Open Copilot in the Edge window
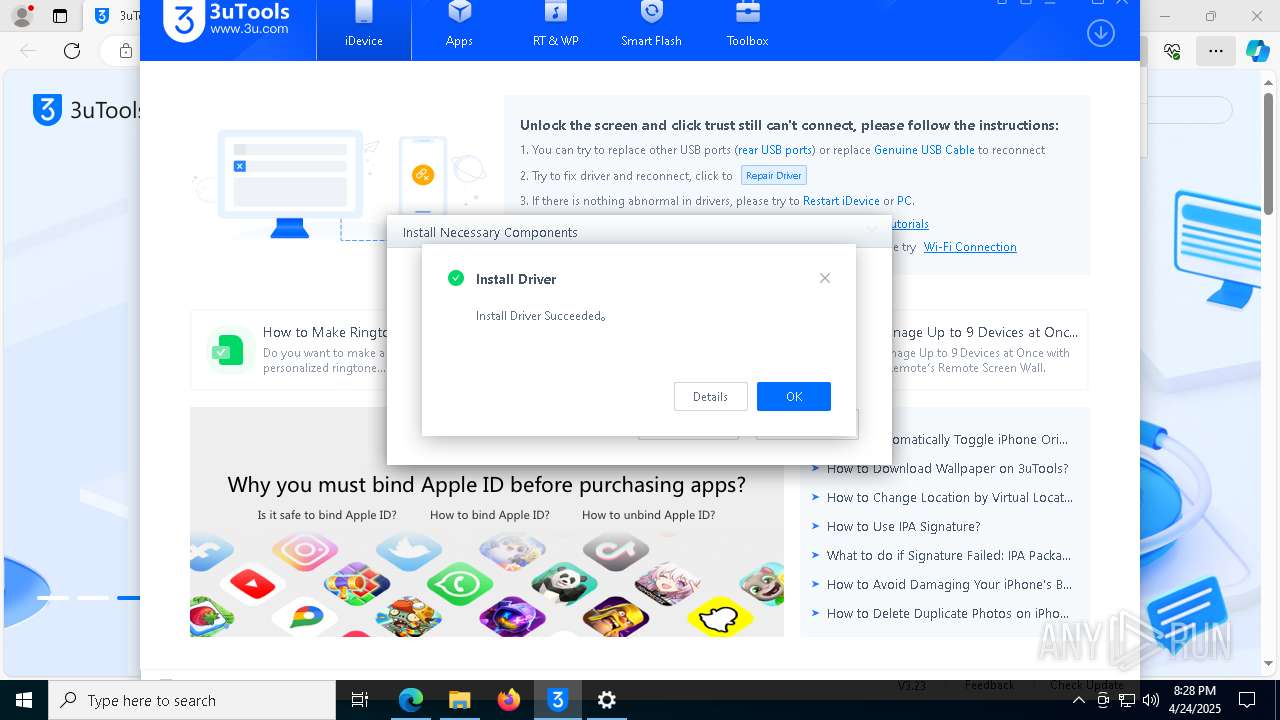1280x720 pixels. coord(1257,51)
